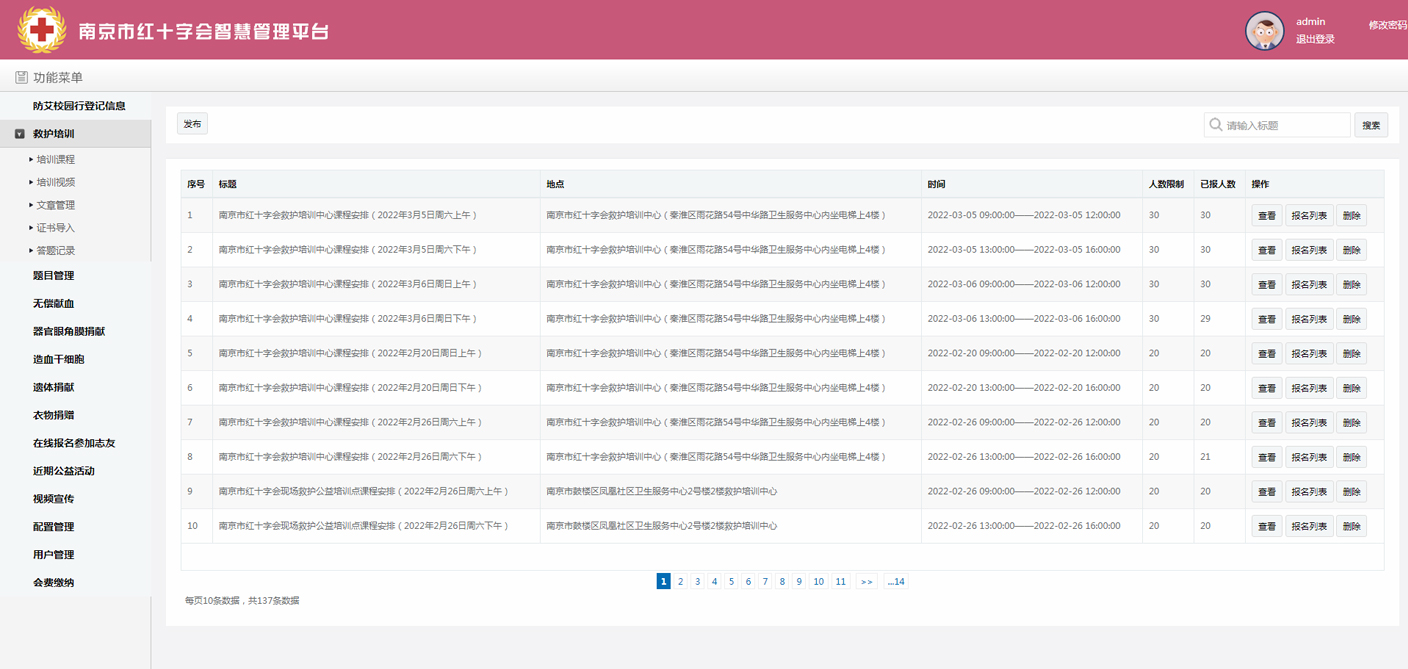The width and height of the screenshot is (1408, 669).
Task: Click the 搜索 search button
Action: 1371,125
